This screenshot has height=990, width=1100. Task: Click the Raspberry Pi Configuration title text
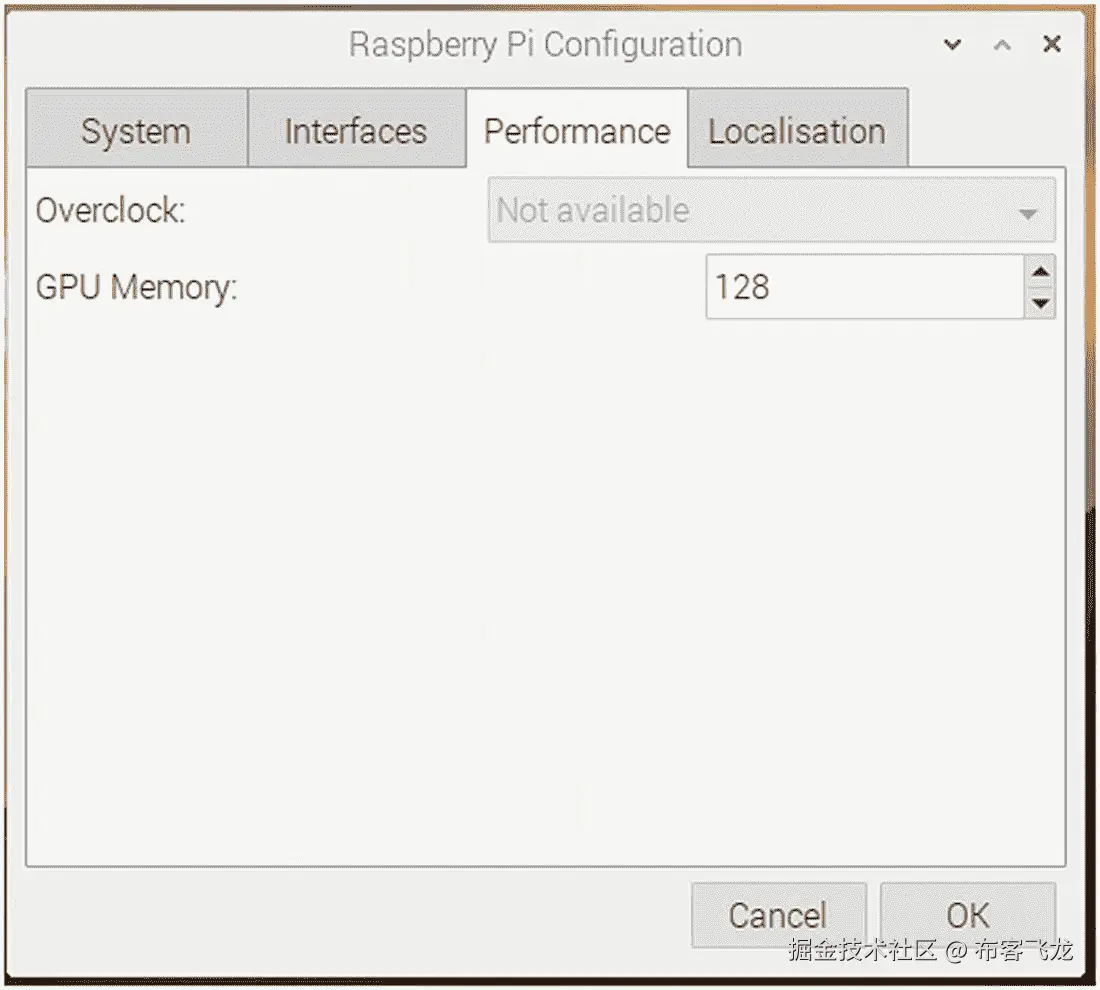545,45
